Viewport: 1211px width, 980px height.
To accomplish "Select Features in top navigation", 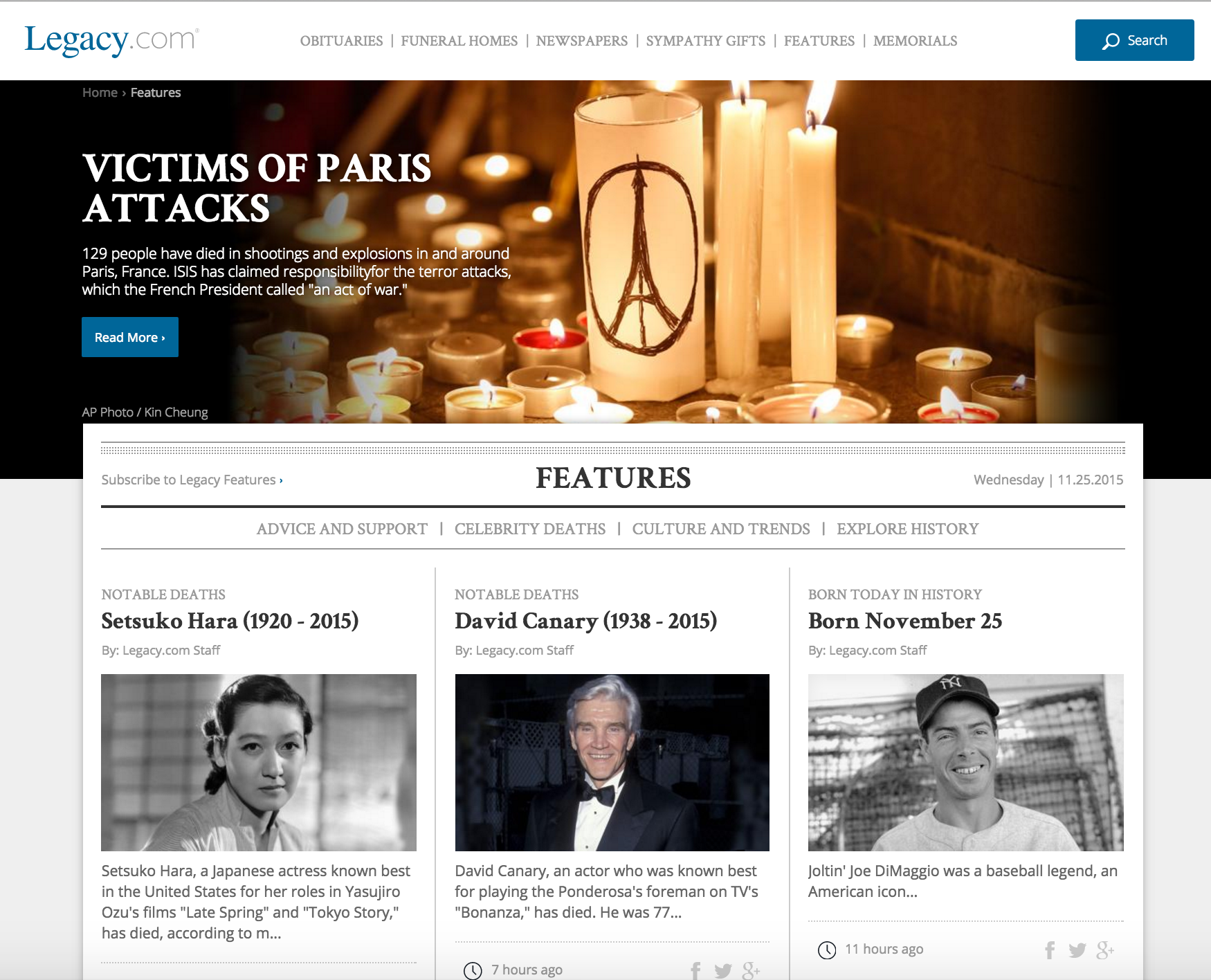I will tap(819, 41).
